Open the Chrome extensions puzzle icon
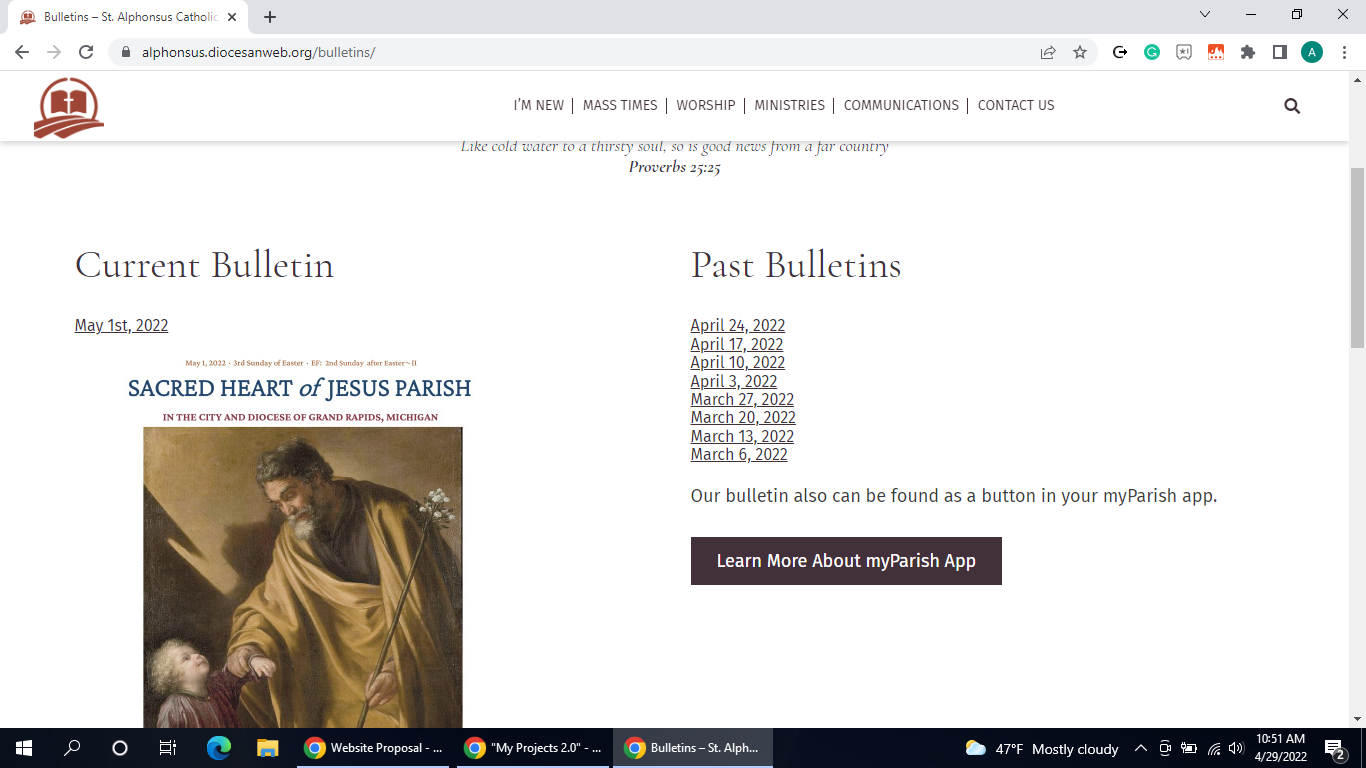Screen dimensions: 1366x768 tap(1247, 52)
